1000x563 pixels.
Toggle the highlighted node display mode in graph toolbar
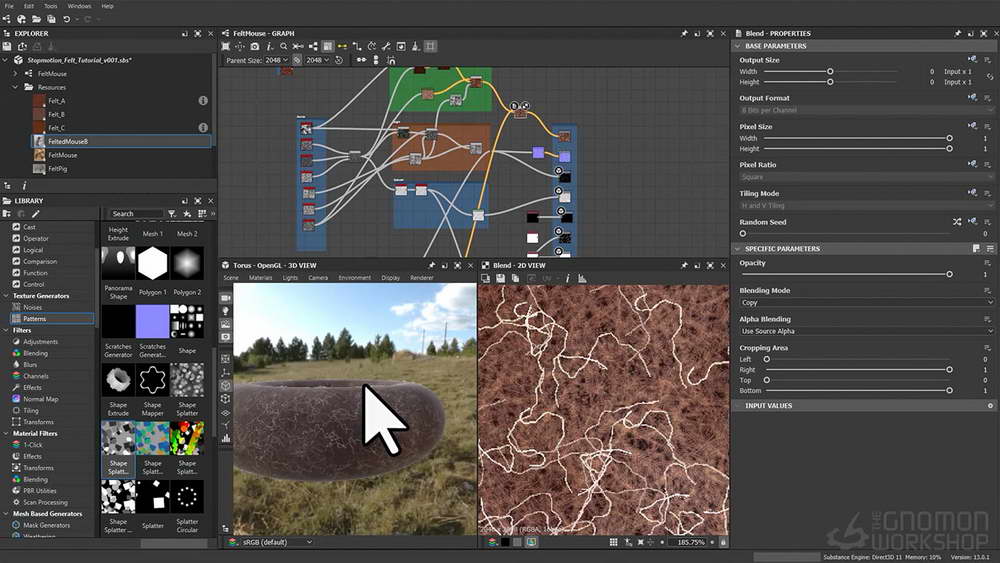pos(327,47)
